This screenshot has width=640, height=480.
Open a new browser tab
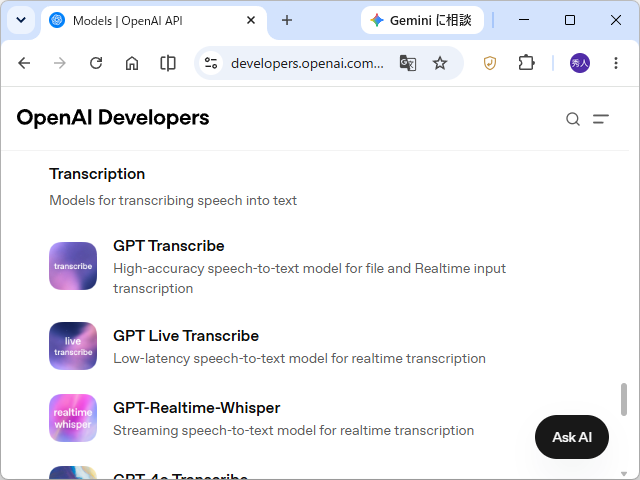click(287, 20)
